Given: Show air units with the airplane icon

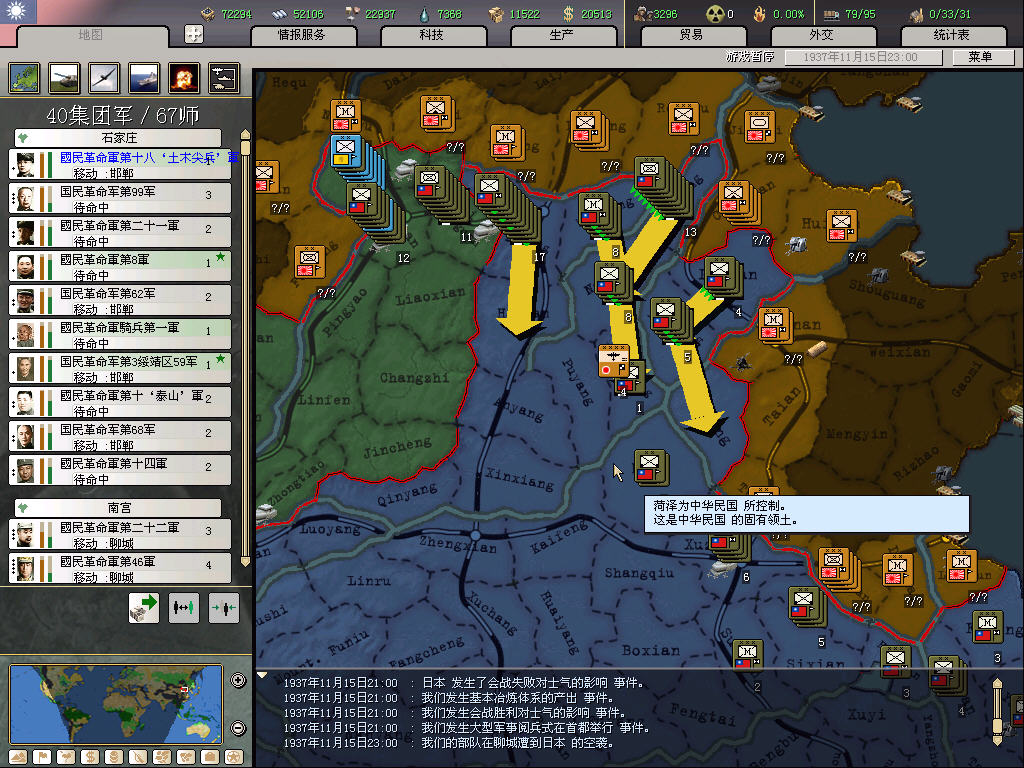Looking at the screenshot, I should (x=103, y=78).
